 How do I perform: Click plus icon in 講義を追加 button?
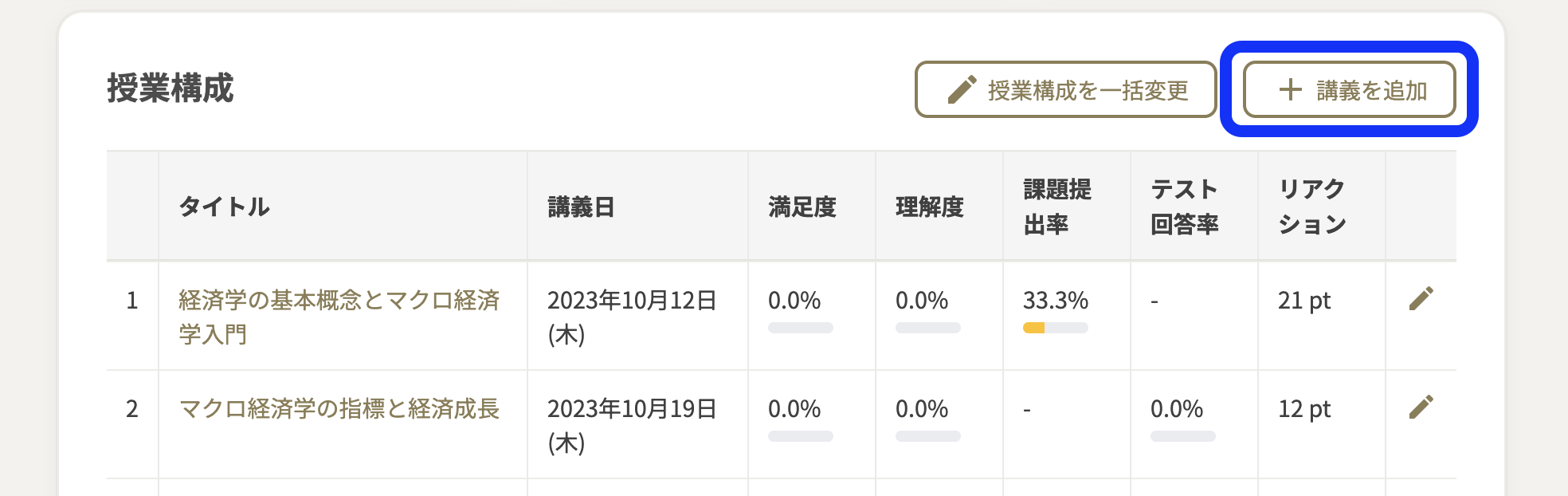[x=1290, y=90]
